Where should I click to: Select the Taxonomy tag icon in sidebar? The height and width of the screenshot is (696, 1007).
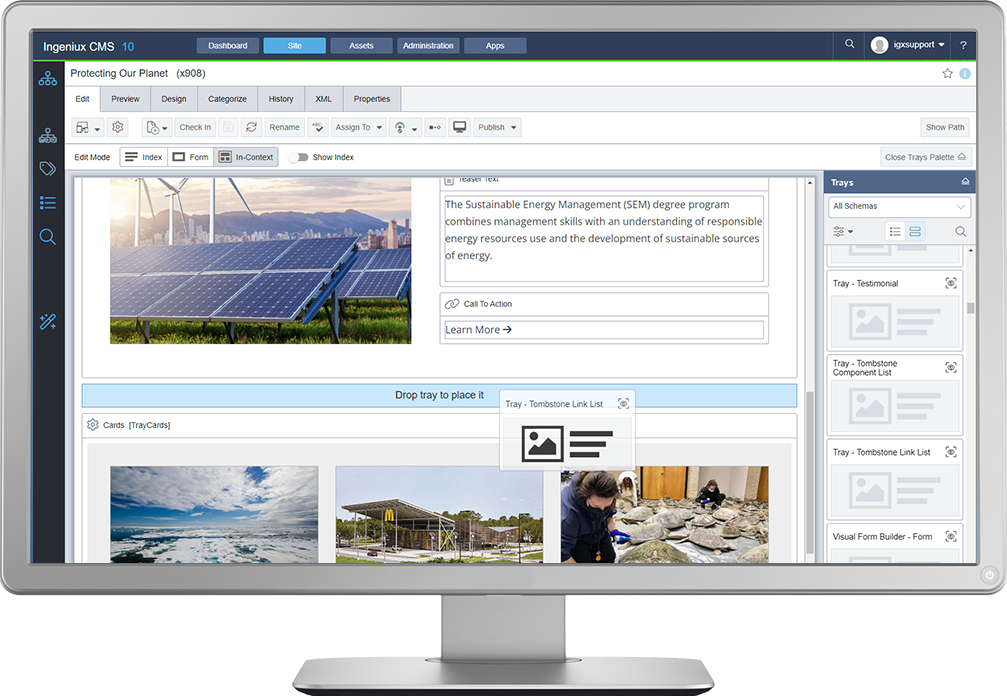click(x=48, y=168)
